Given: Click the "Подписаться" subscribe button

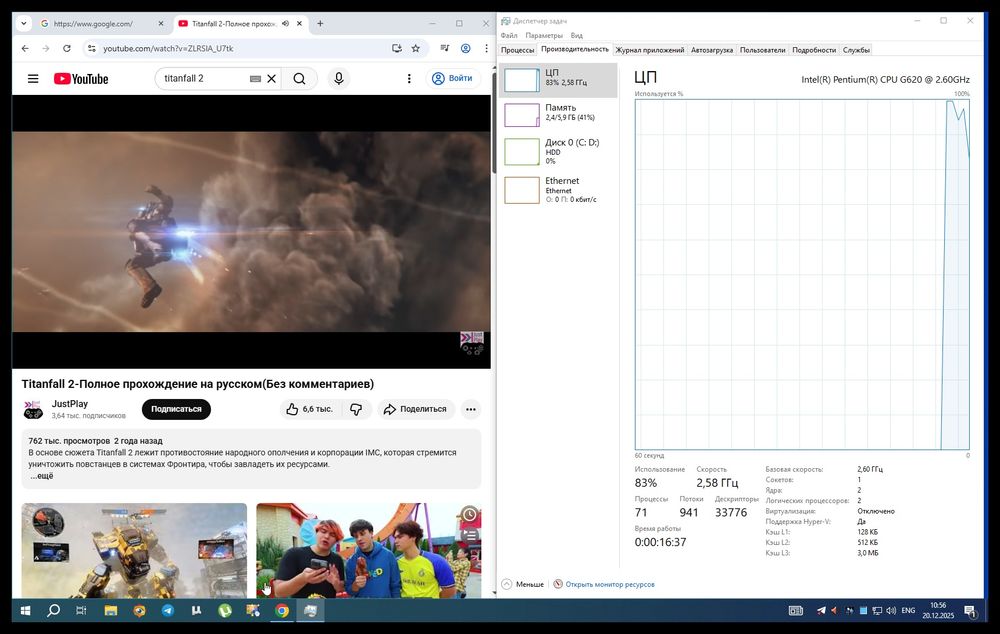Looking at the screenshot, I should click(x=176, y=409).
